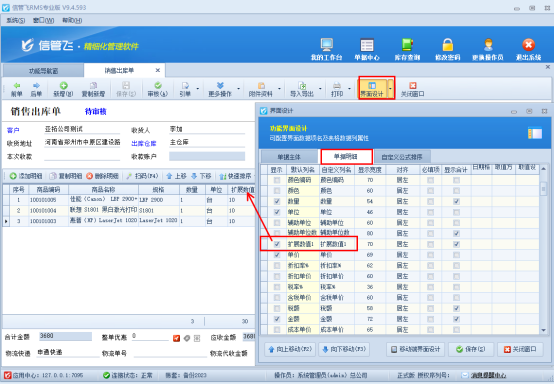Click the 添加明细 add row icon
554x384 pixels.
pyautogui.click(x=13, y=176)
